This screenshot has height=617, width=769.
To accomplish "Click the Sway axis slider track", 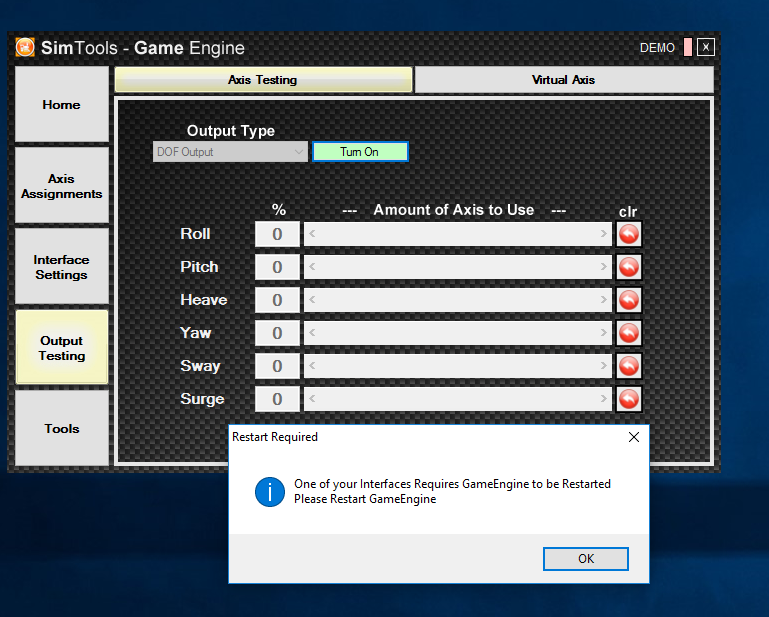I will pyautogui.click(x=458, y=366).
